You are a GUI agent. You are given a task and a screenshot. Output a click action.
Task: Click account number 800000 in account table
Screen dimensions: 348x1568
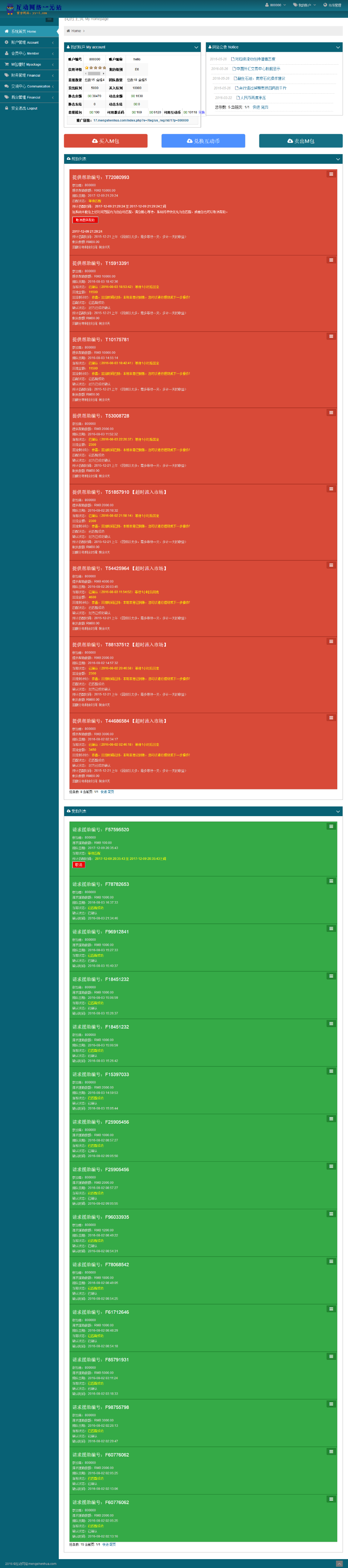pos(95,60)
